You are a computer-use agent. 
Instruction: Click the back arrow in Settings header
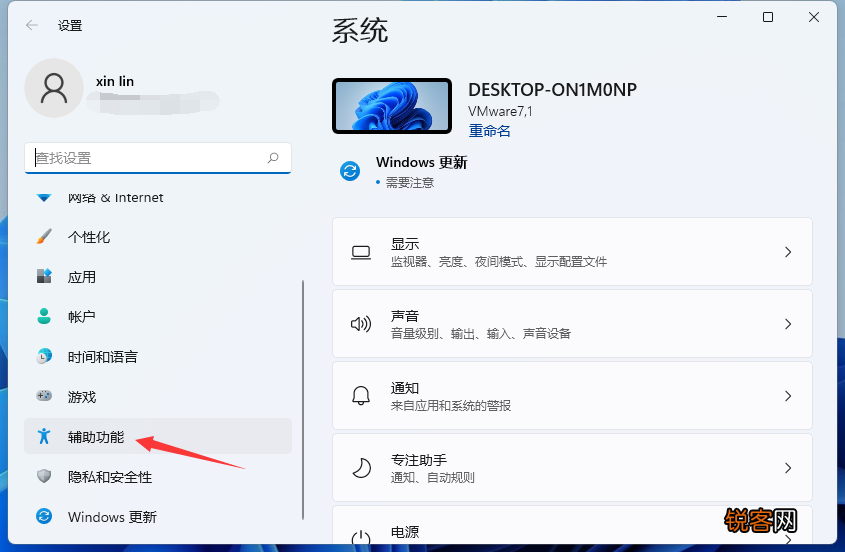[x=32, y=25]
